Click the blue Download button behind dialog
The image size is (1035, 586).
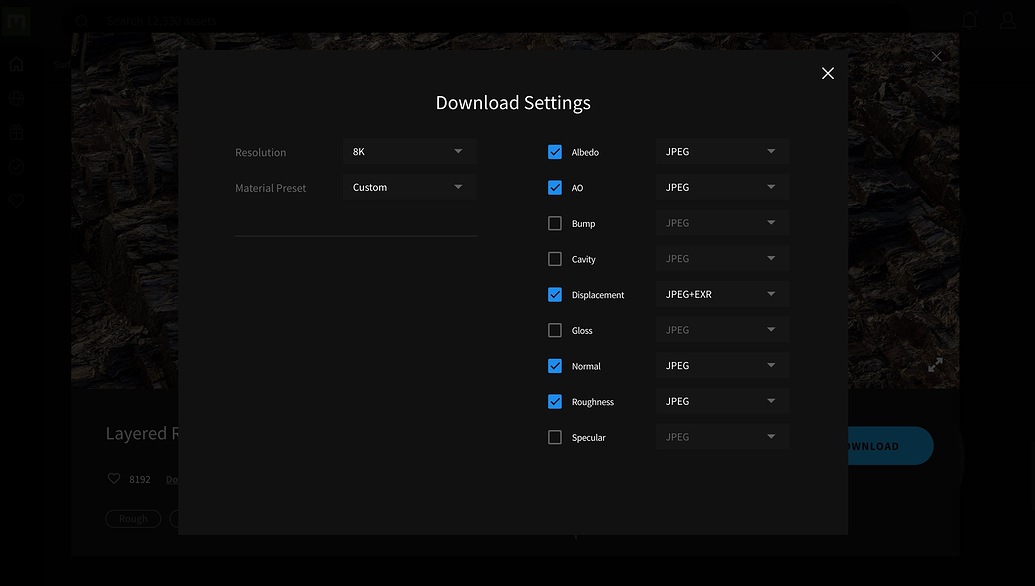(890, 446)
